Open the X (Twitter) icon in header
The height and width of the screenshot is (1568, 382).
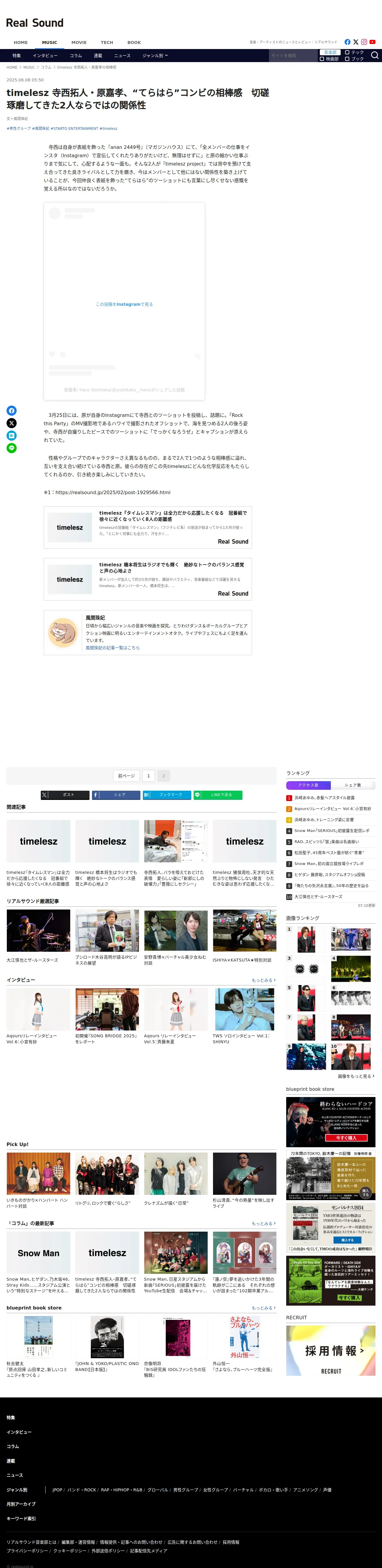point(356,42)
